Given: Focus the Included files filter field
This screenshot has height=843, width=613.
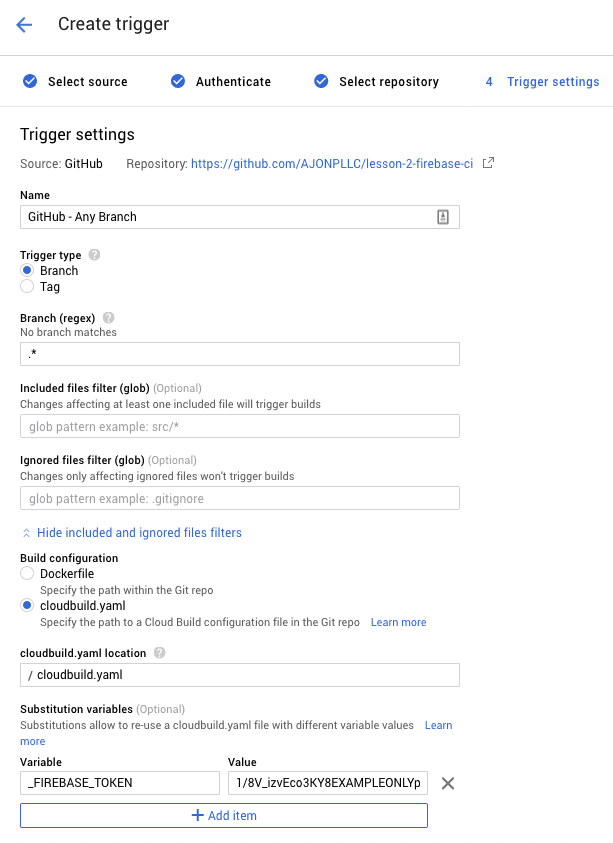Looking at the screenshot, I should pyautogui.click(x=240, y=426).
